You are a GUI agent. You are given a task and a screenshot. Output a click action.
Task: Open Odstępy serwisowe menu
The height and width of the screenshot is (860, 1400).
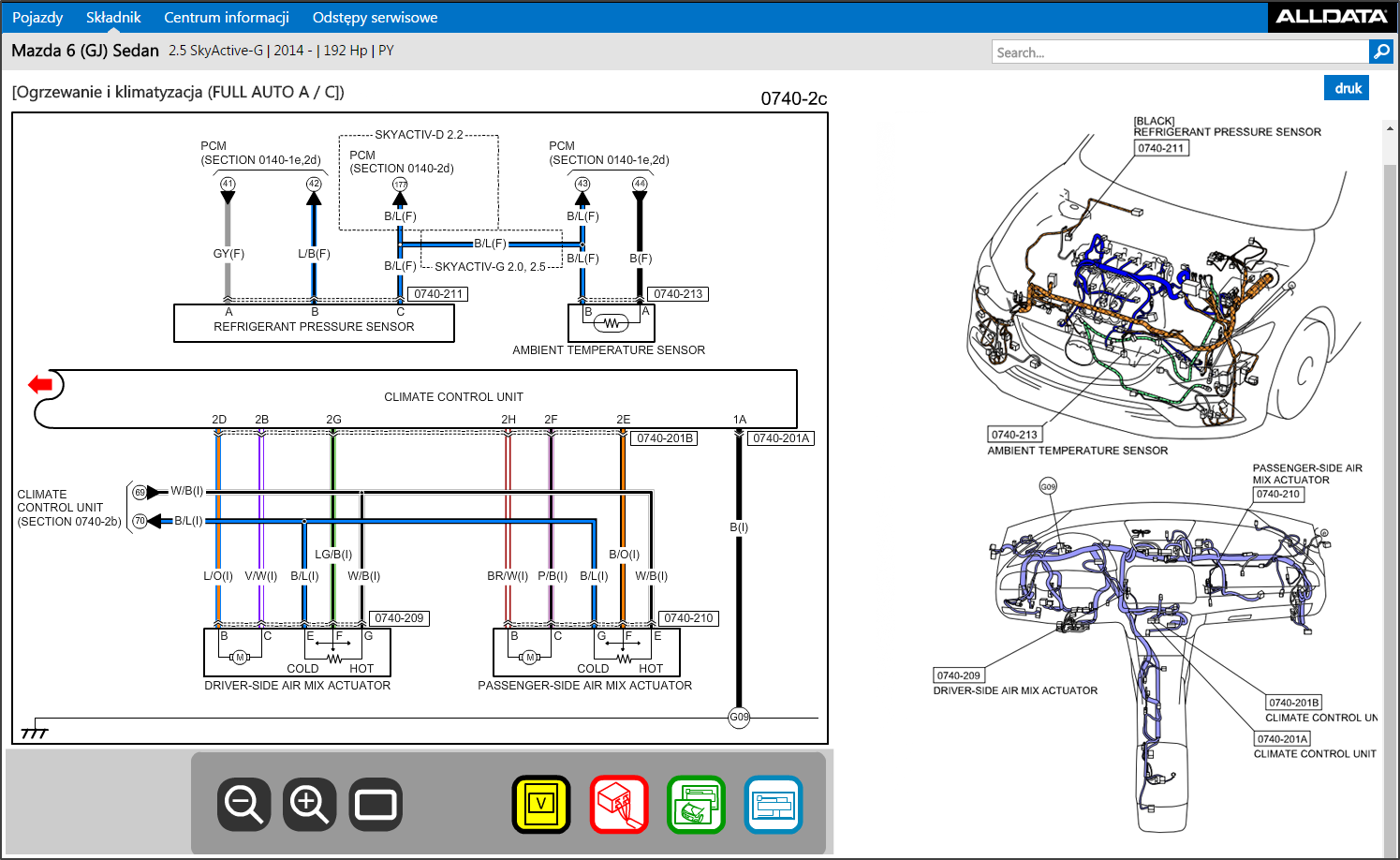click(375, 17)
